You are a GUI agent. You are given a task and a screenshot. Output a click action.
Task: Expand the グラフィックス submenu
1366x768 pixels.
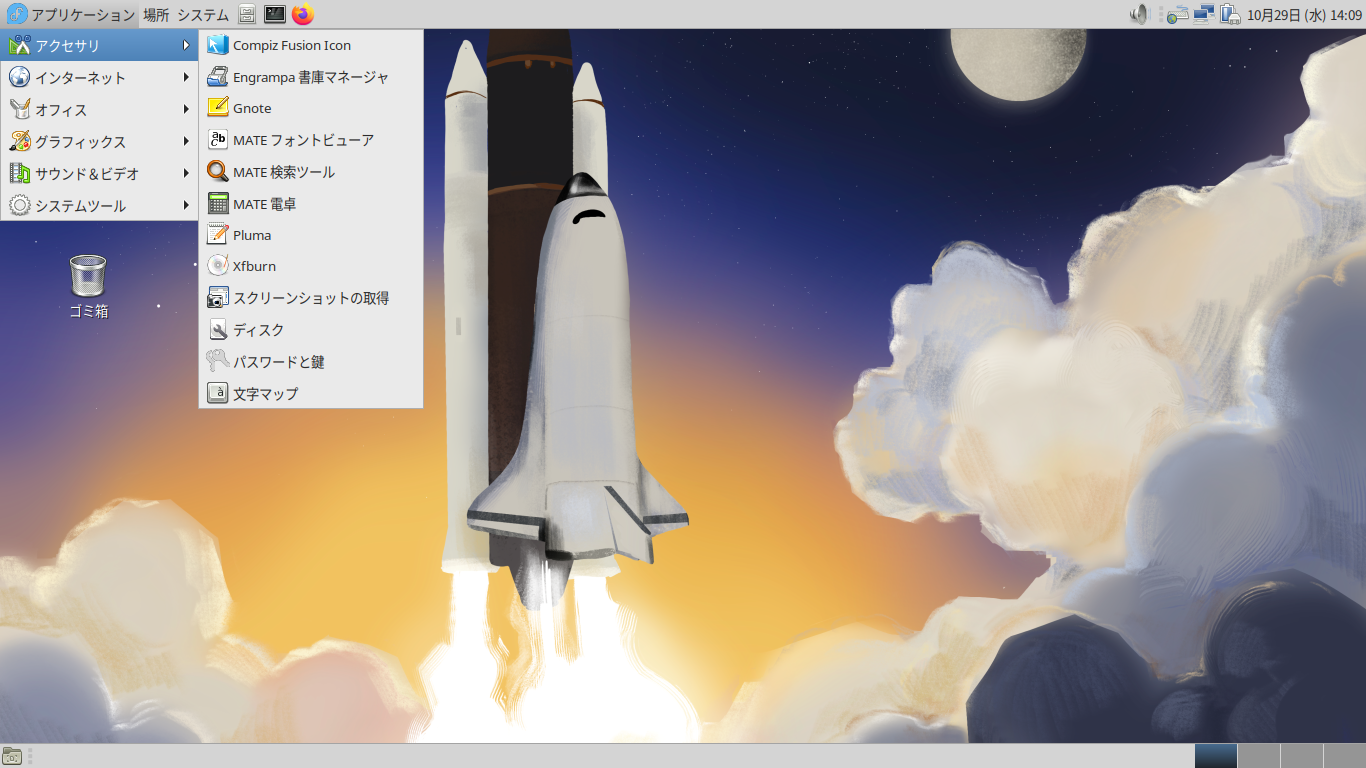pos(100,141)
